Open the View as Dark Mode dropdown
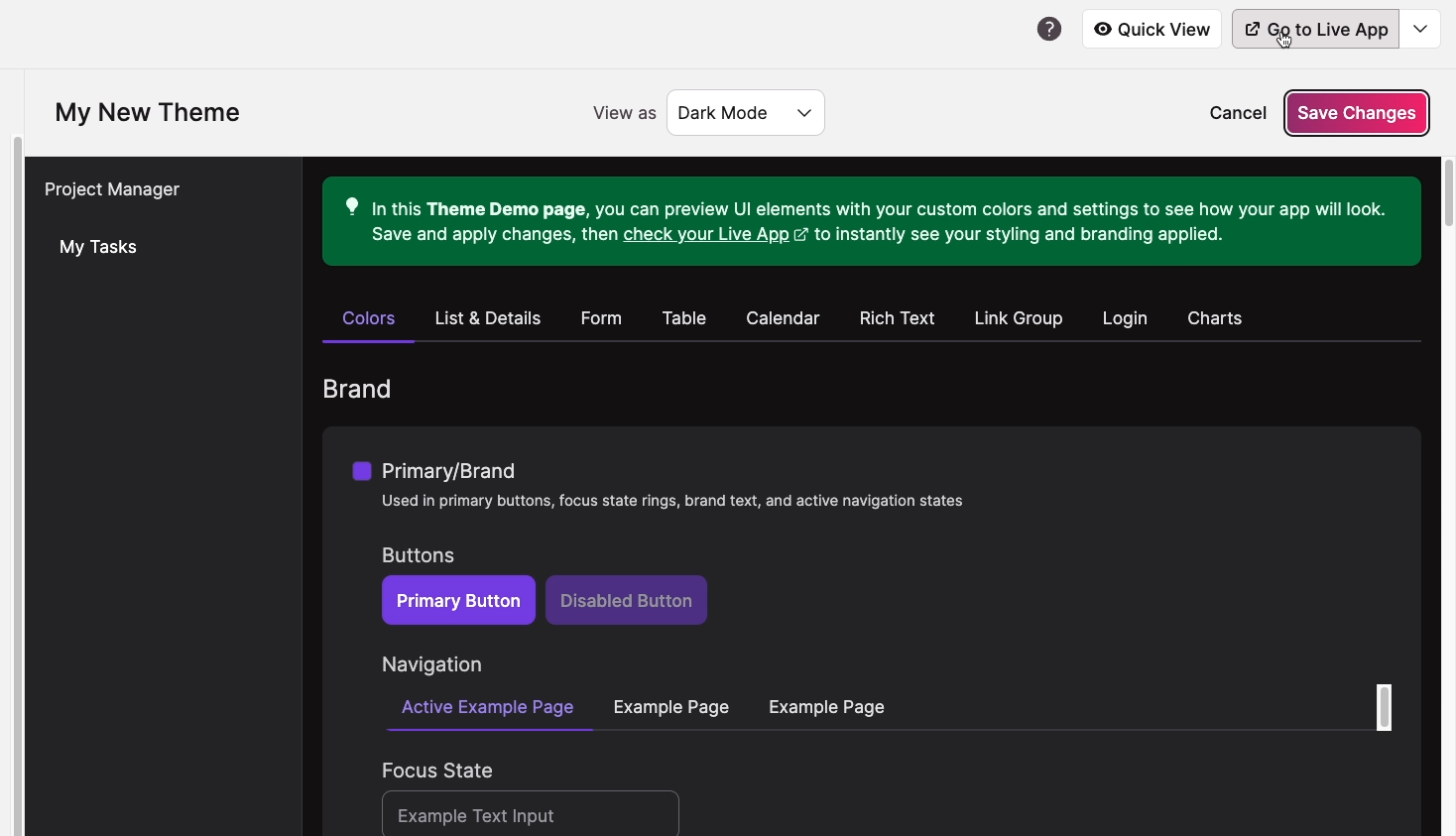 (x=746, y=113)
